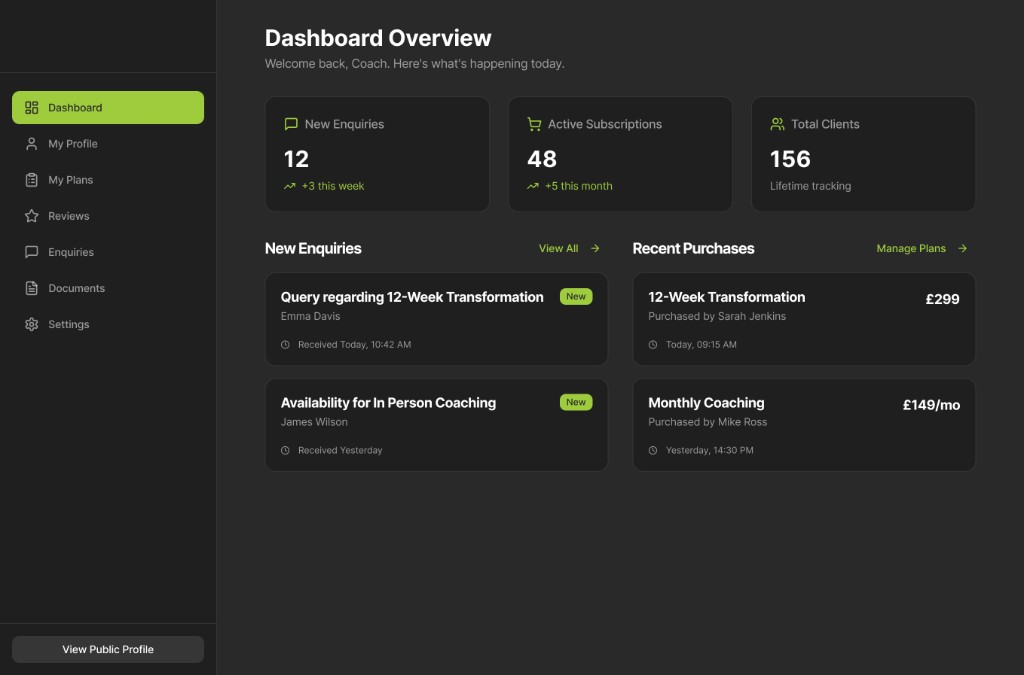The image size is (1024, 675).
Task: Click the Enquiries speech bubble icon in sidebar
Action: 31,252
